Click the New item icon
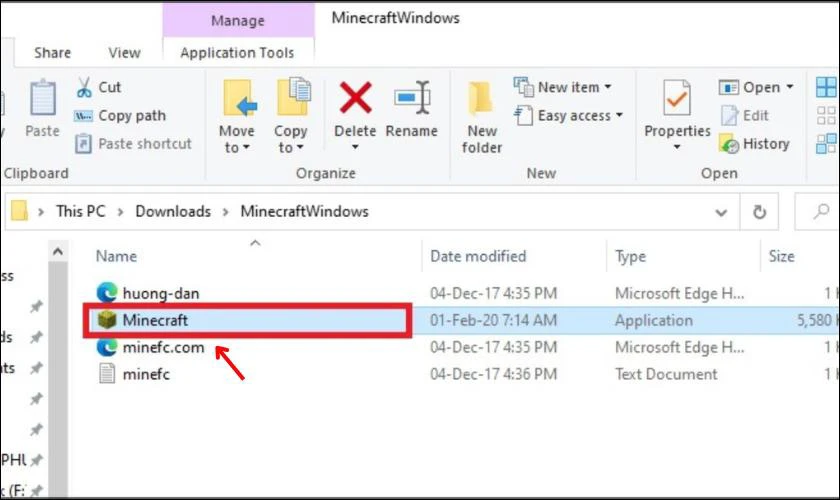The height and width of the screenshot is (500, 840). [x=523, y=87]
